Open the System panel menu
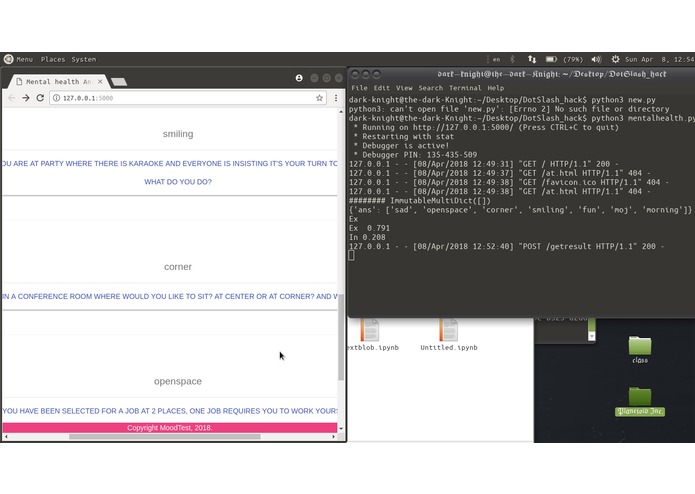 [x=84, y=59]
